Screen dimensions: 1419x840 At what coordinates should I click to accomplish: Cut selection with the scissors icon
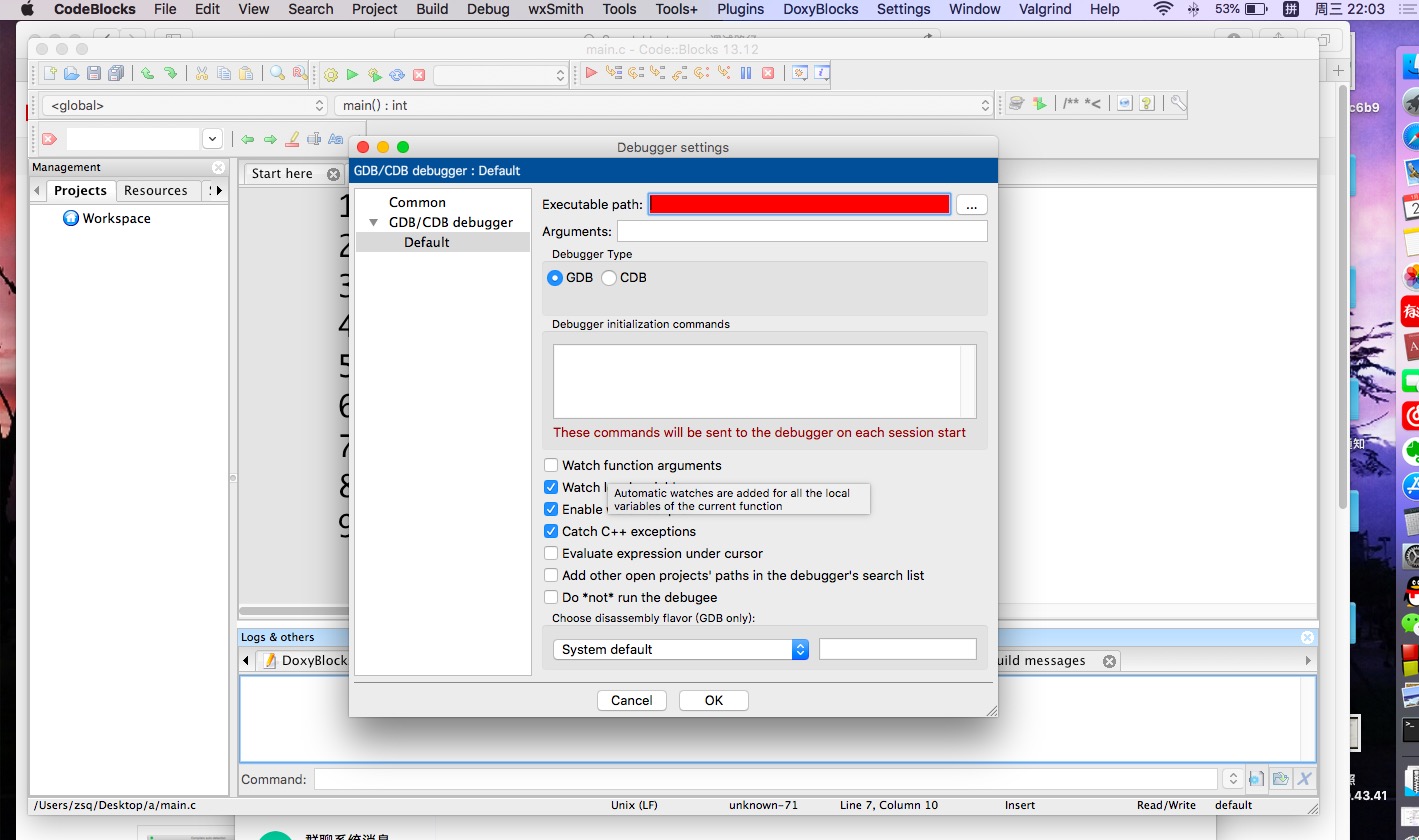tap(202, 74)
